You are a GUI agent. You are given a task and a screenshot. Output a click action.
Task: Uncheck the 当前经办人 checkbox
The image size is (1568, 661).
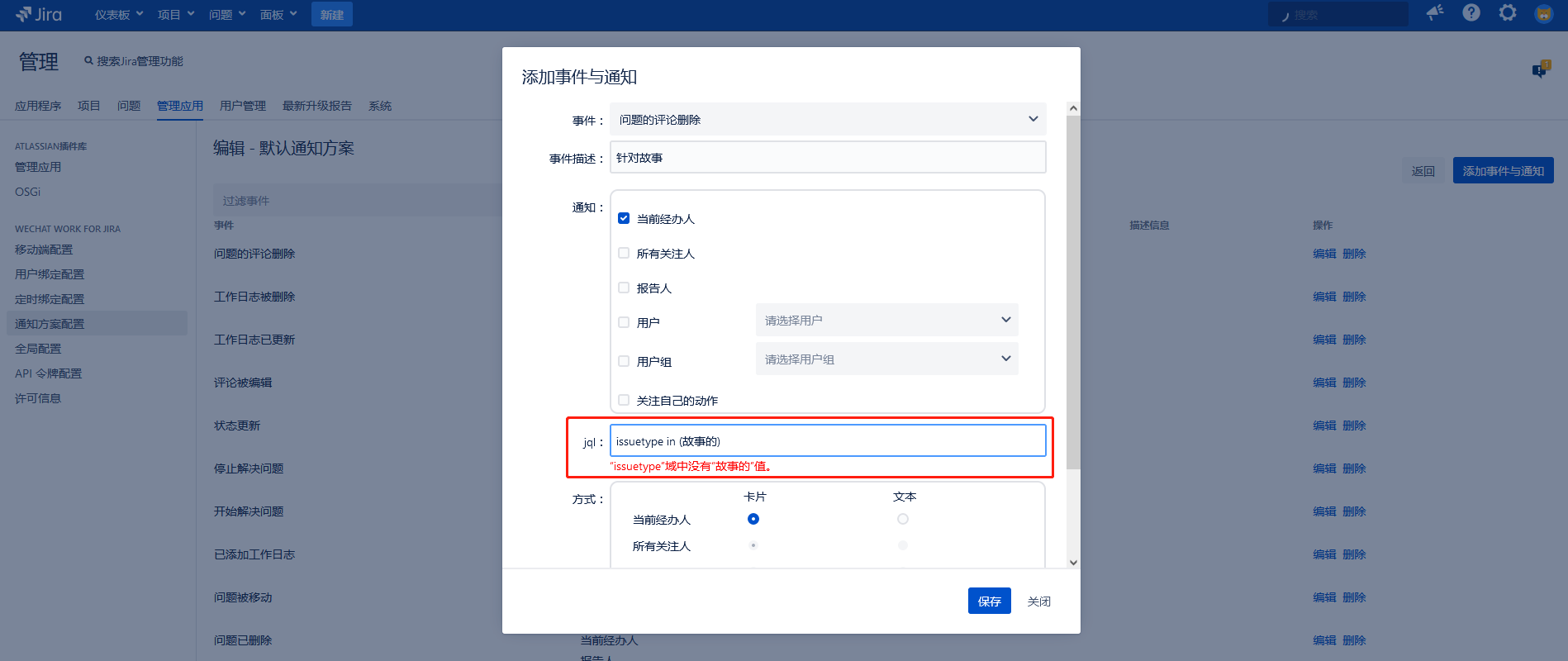pyautogui.click(x=624, y=218)
